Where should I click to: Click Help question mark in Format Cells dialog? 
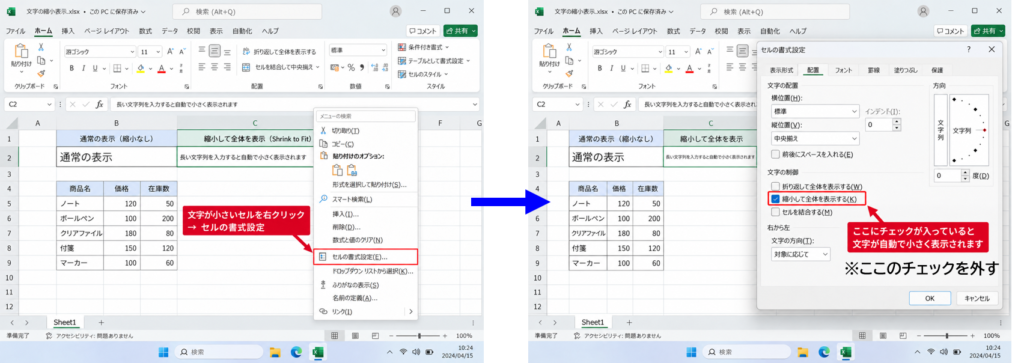coord(968,50)
